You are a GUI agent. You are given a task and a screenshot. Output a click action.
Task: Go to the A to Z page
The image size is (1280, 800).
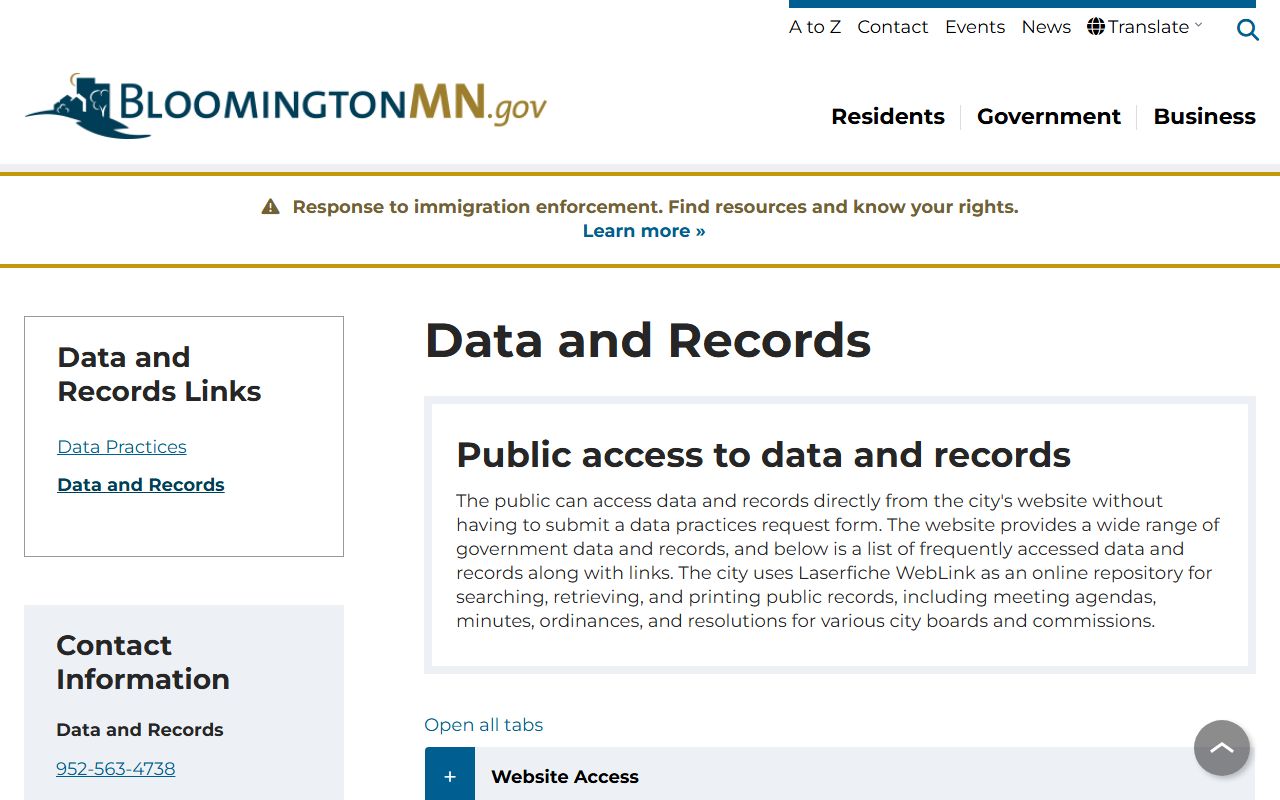point(815,27)
